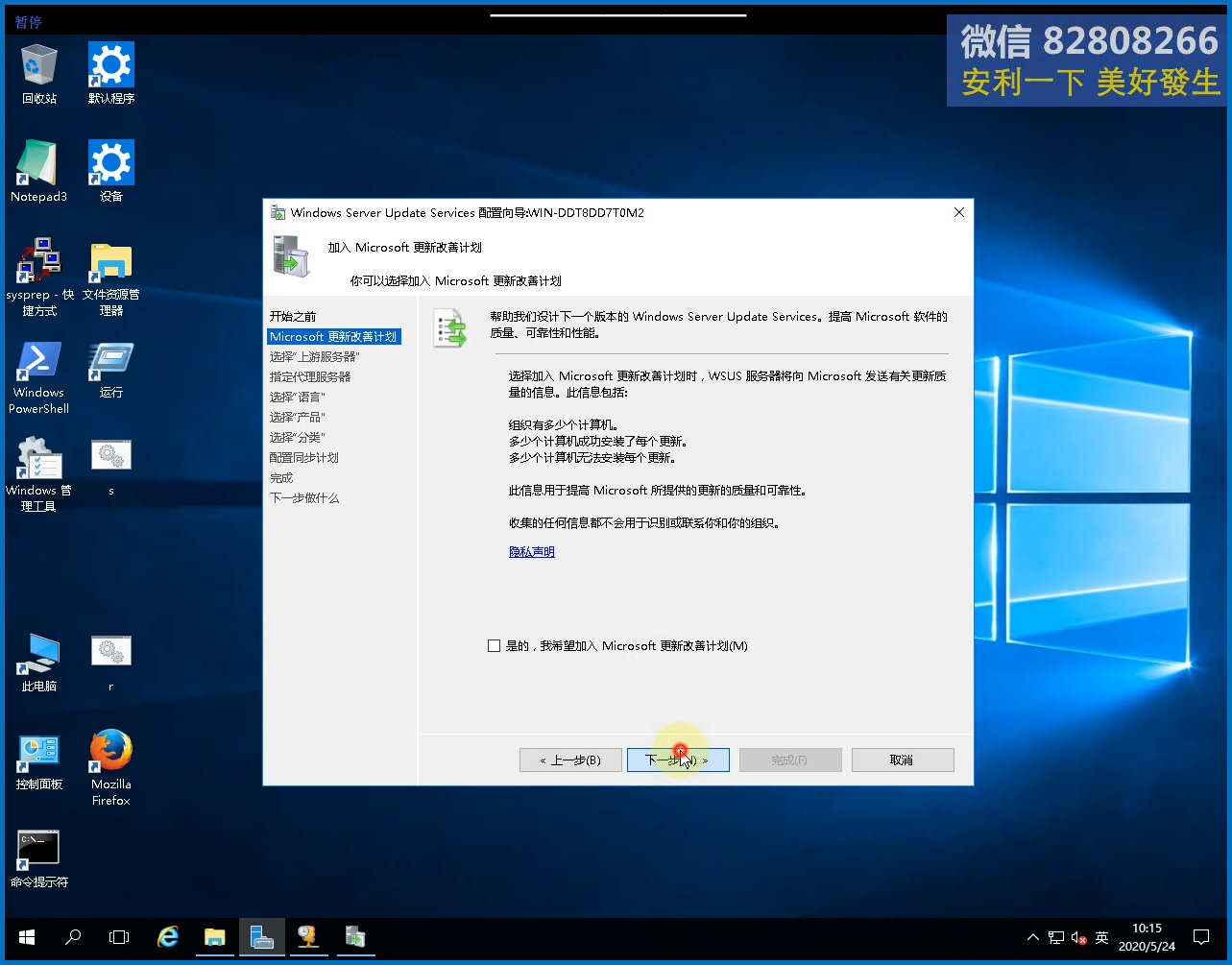The height and width of the screenshot is (965, 1232).
Task: Open the network status tray icon
Action: 1056,937
